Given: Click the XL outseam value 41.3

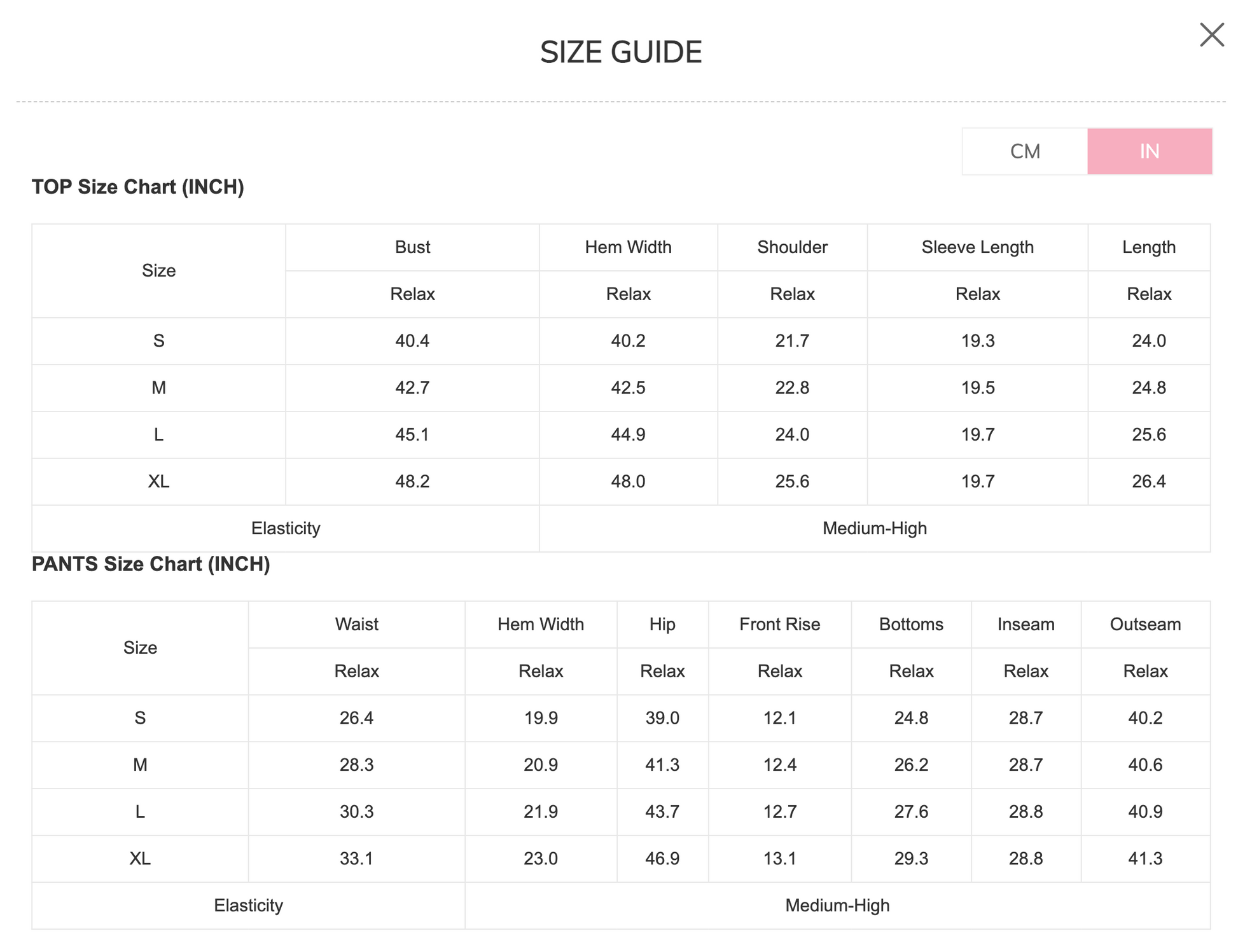Looking at the screenshot, I should tap(1145, 859).
